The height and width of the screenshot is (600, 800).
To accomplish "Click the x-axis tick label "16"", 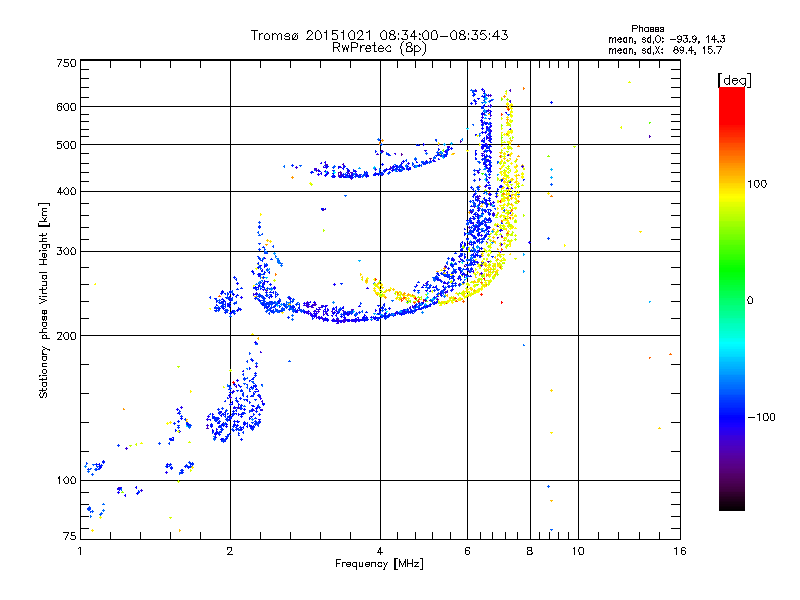I will tap(680, 551).
